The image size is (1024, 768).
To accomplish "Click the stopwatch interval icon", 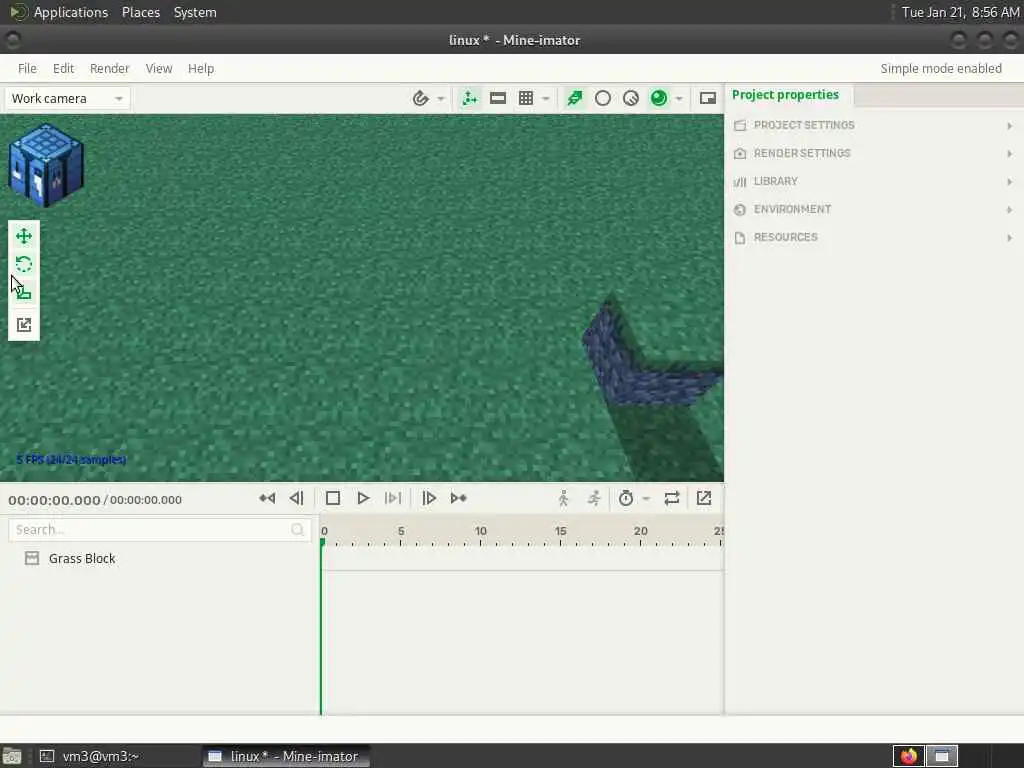I will pyautogui.click(x=626, y=498).
